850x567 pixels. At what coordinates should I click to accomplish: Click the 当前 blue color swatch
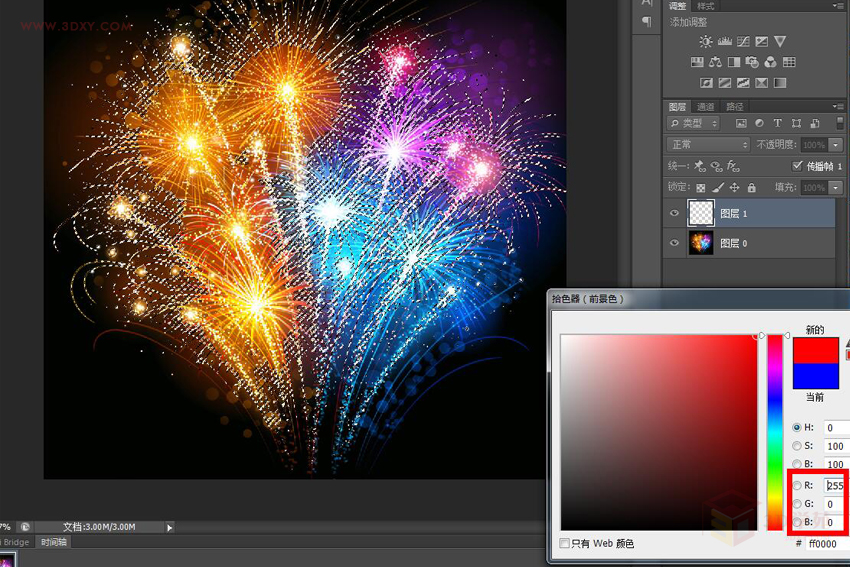[816, 376]
